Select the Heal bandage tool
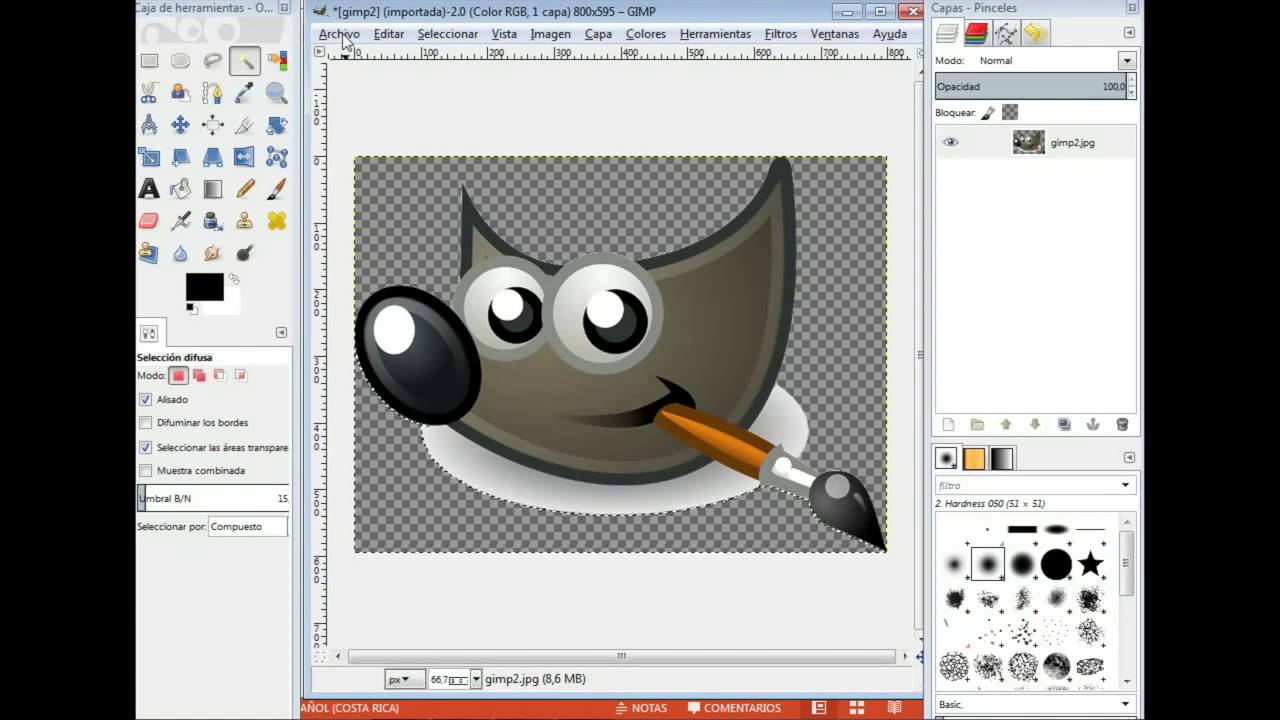 pos(277,221)
